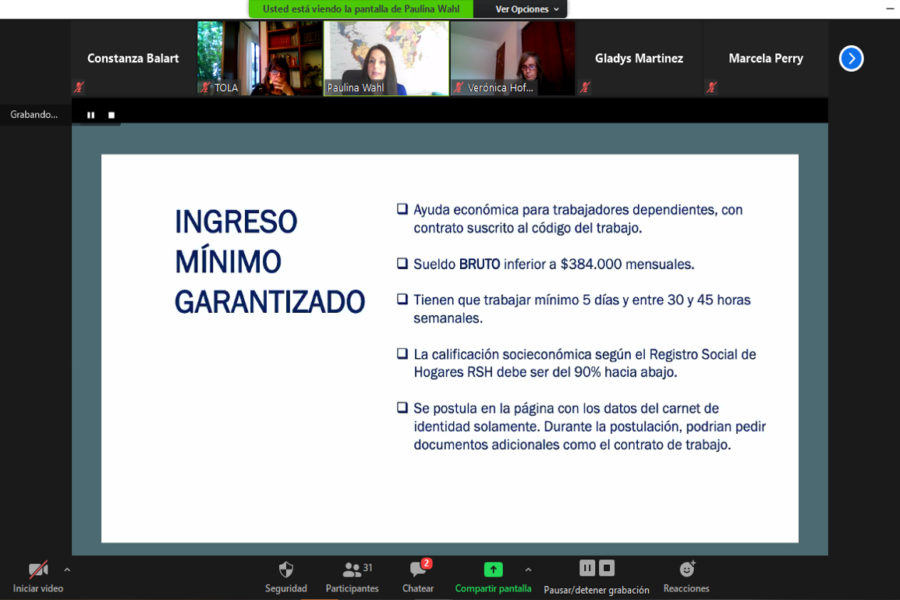Click muted mic icon on TOLA tile
Viewport: 900px width, 600px height.
pos(205,87)
